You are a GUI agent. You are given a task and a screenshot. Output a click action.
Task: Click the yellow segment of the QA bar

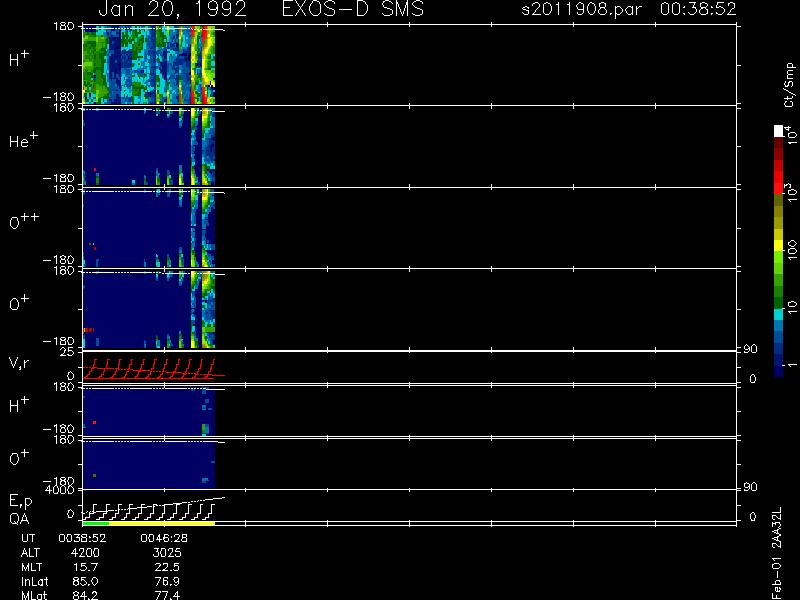(162, 523)
